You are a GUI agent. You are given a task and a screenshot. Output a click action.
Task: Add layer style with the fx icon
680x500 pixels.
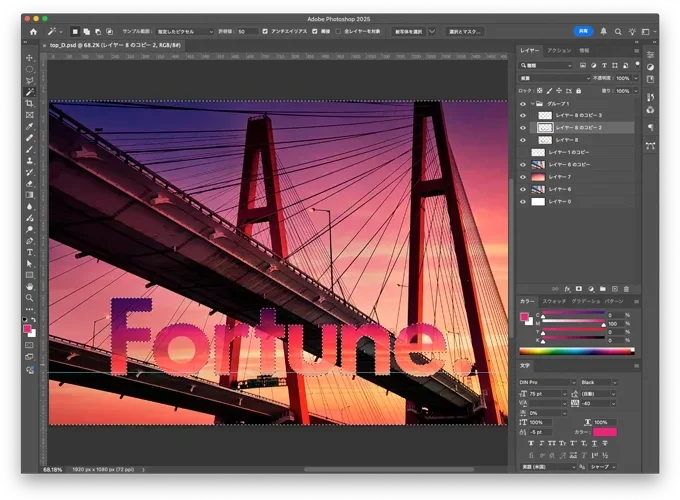567,288
